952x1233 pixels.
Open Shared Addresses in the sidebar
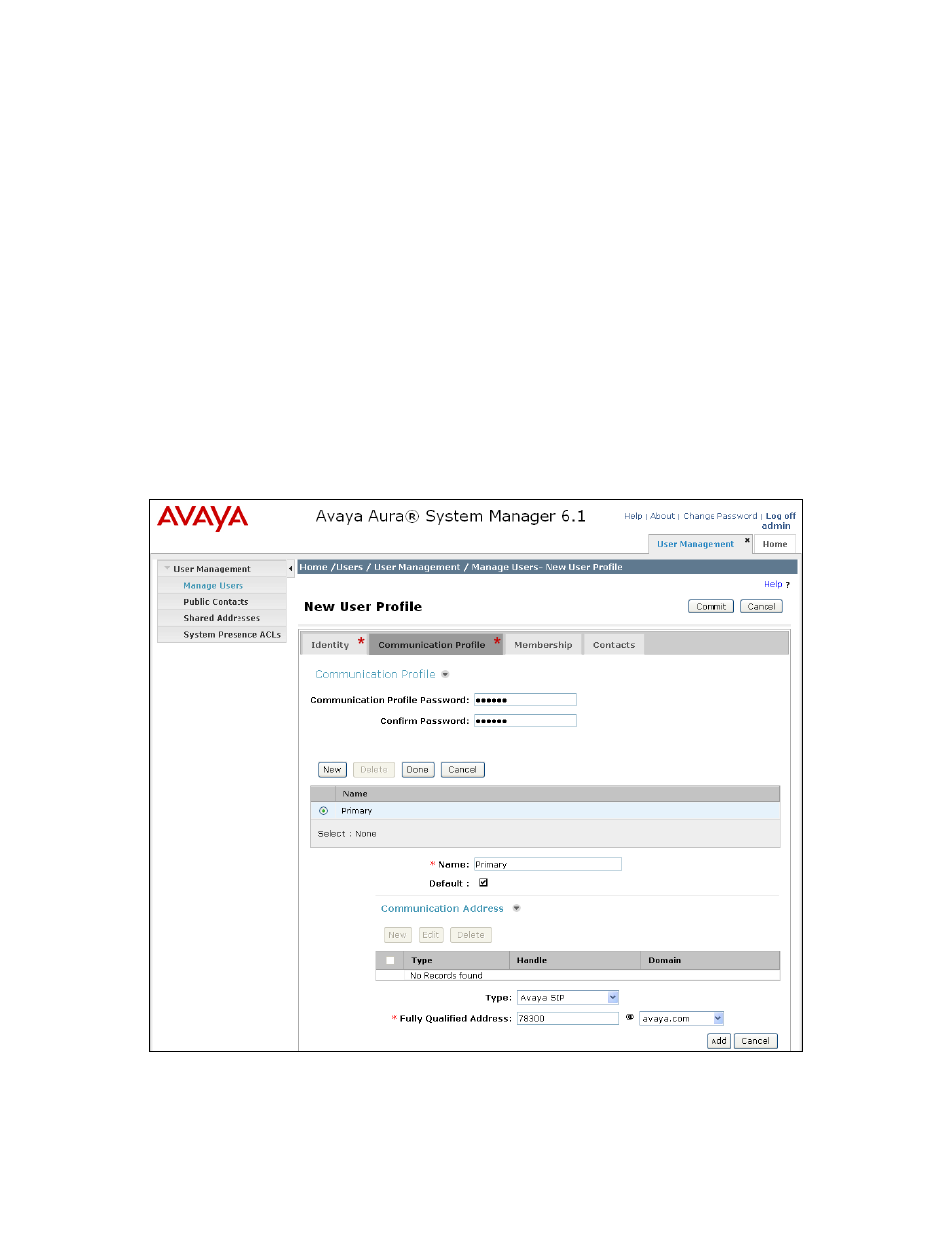pyautogui.click(x=222, y=618)
